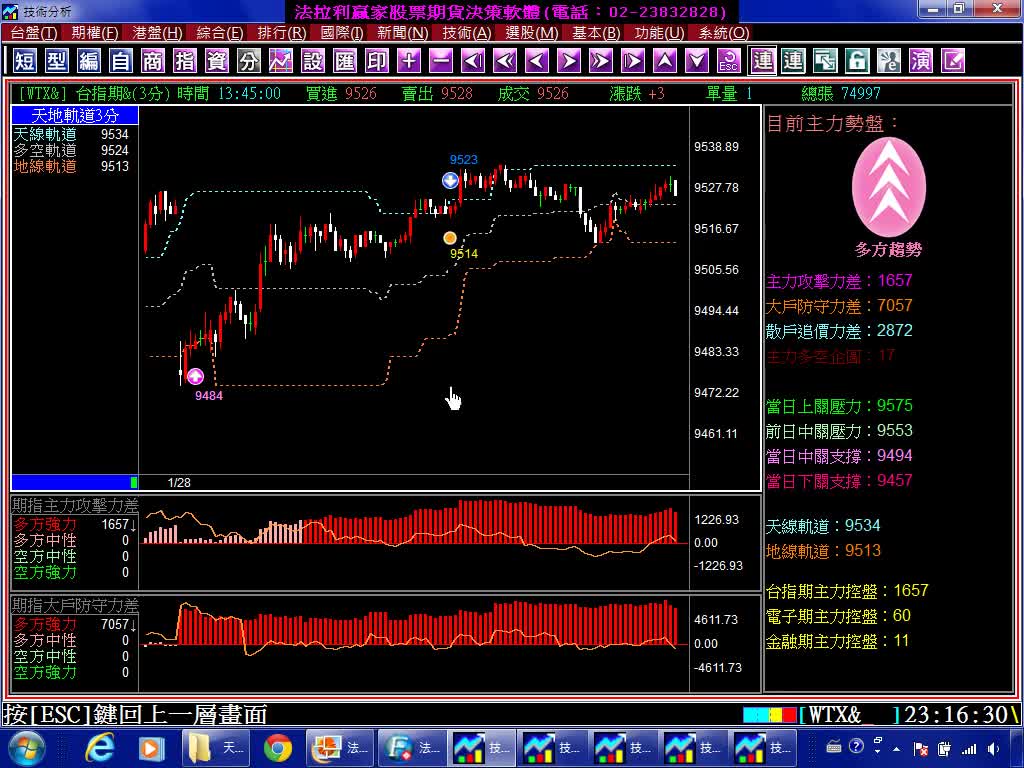Viewport: 1024px width, 768px height.
Task: Click the 分 toolbar icon
Action: pyautogui.click(x=249, y=61)
